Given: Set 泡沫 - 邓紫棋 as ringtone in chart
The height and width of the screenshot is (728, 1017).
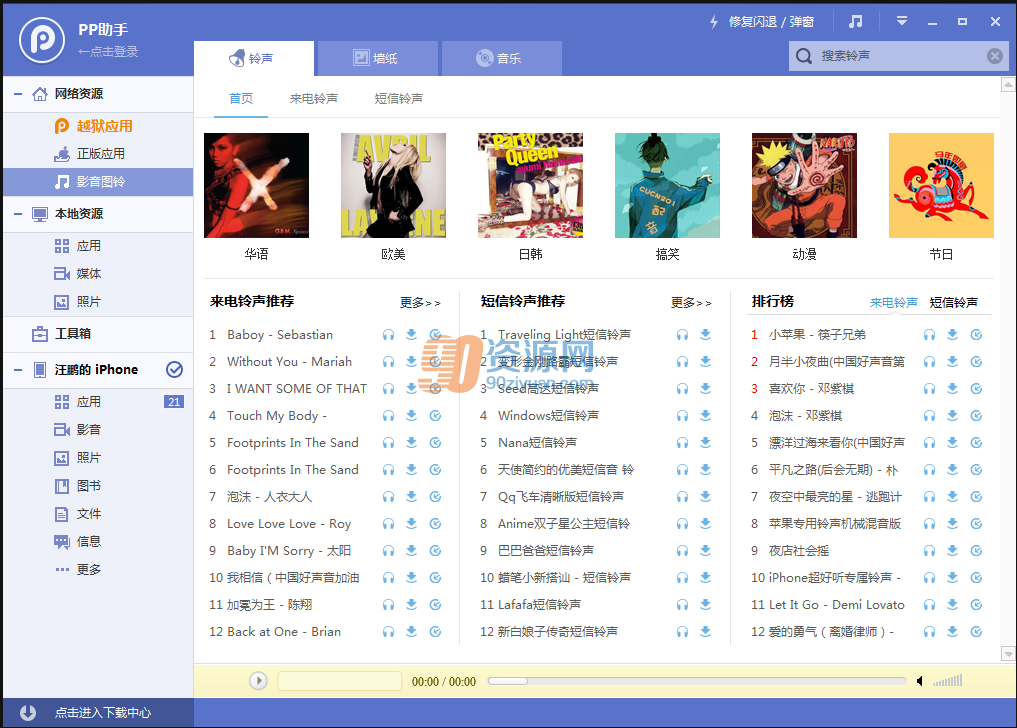Looking at the screenshot, I should click(x=976, y=415).
